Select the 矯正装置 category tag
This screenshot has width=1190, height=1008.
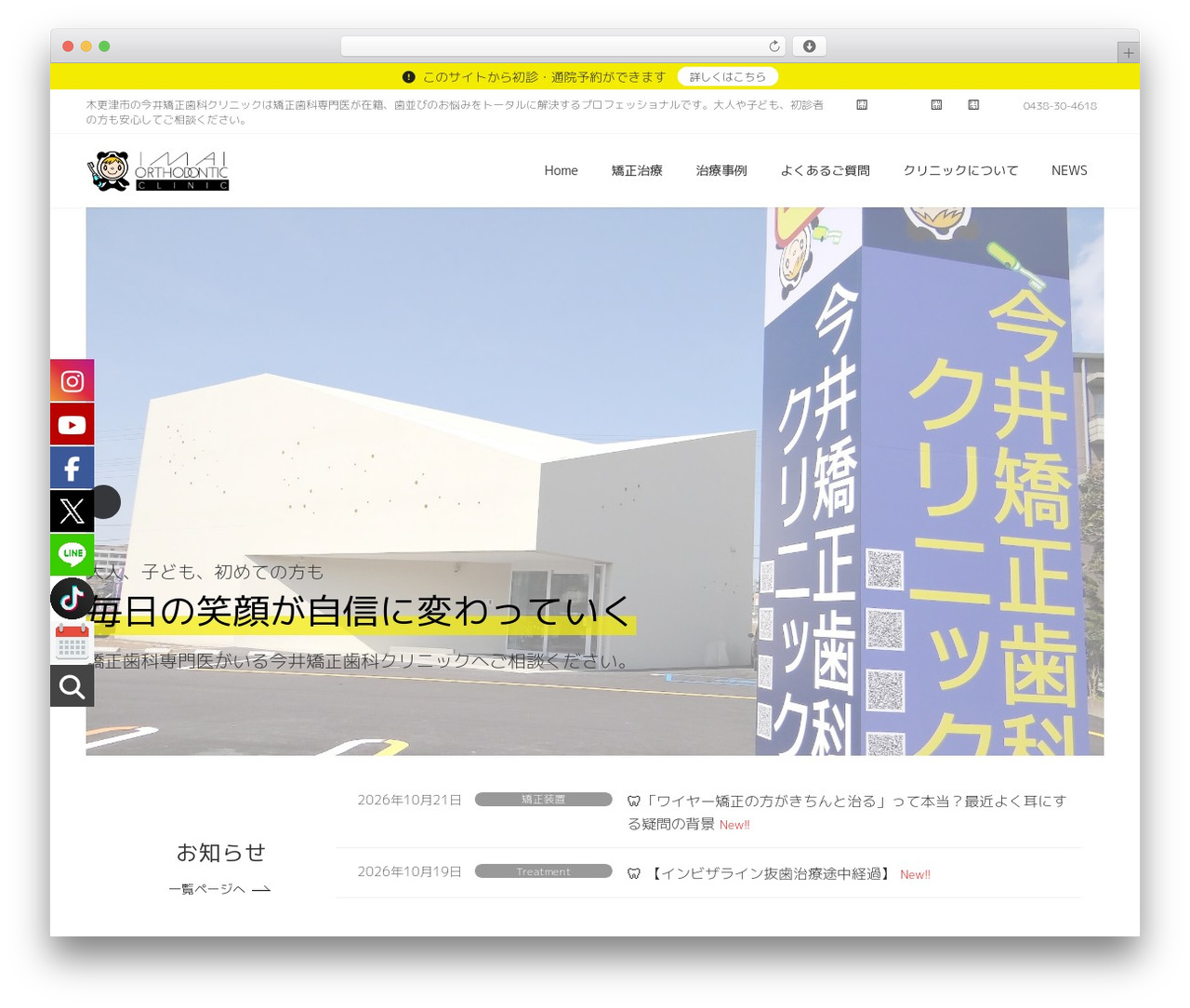pos(543,800)
